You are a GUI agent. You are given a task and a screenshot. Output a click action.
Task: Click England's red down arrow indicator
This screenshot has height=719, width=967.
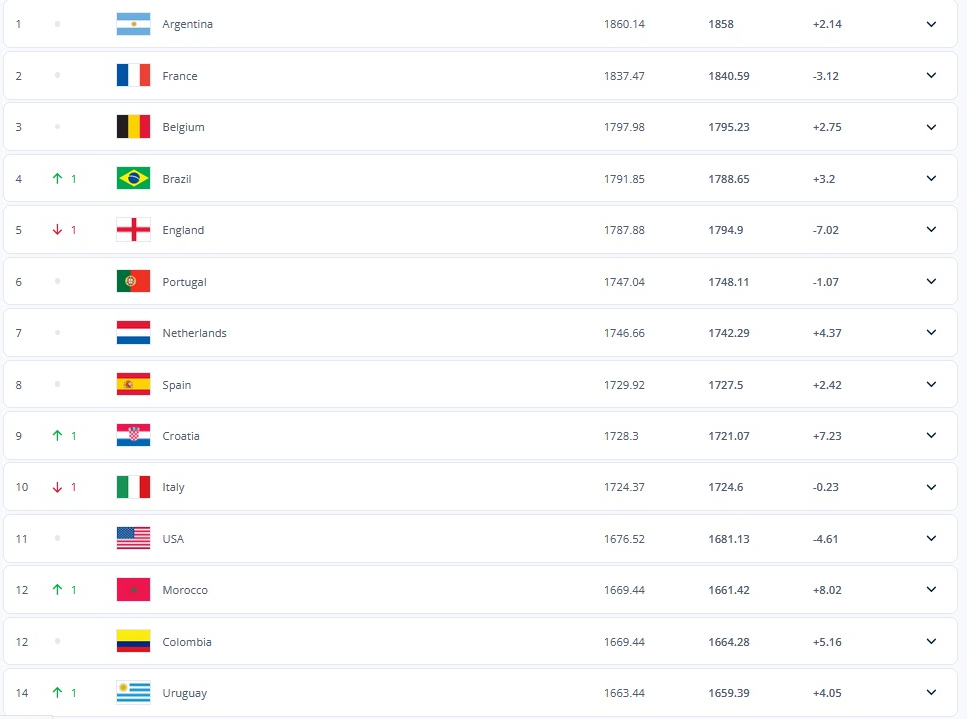pos(58,230)
